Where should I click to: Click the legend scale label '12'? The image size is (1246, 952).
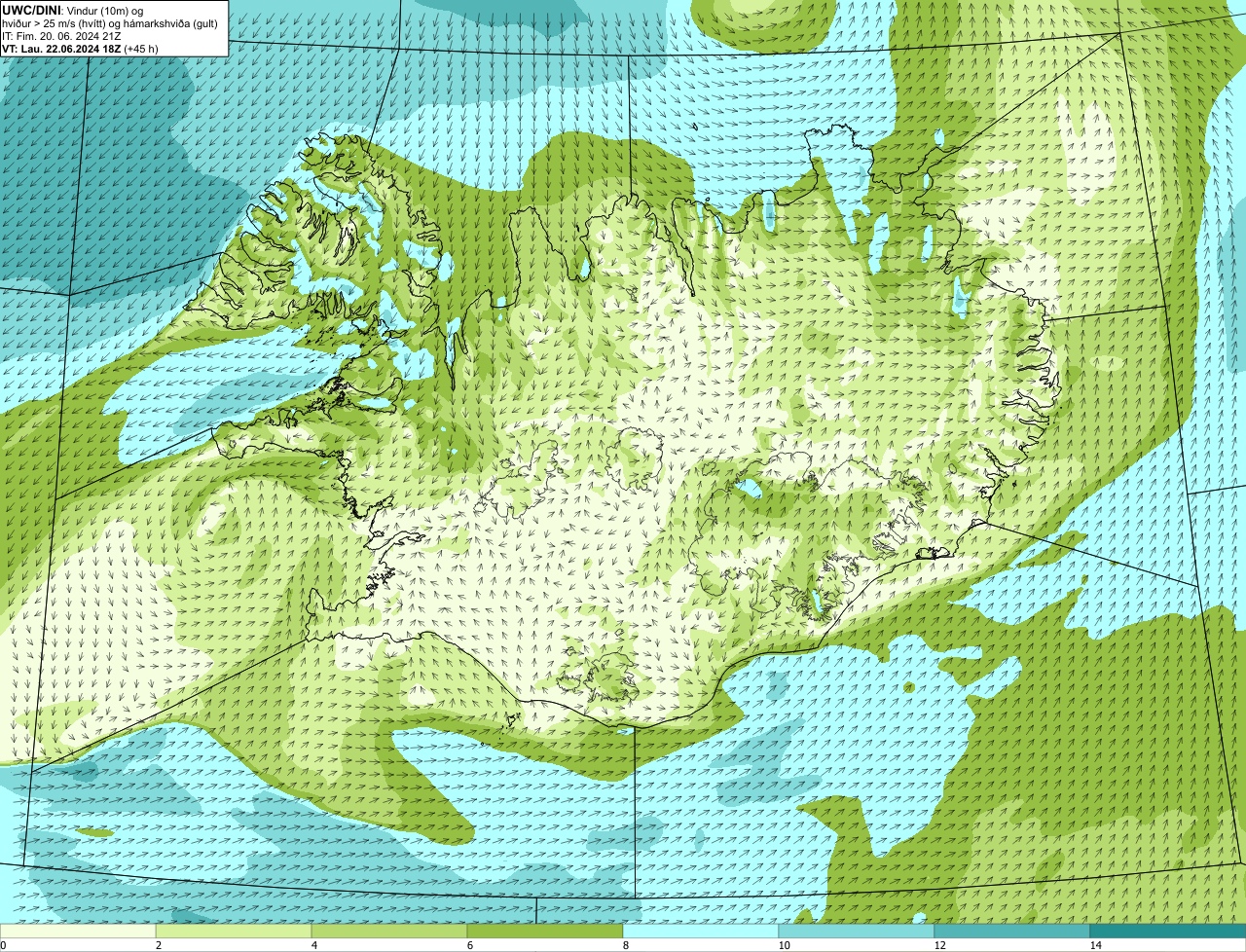pos(939,945)
